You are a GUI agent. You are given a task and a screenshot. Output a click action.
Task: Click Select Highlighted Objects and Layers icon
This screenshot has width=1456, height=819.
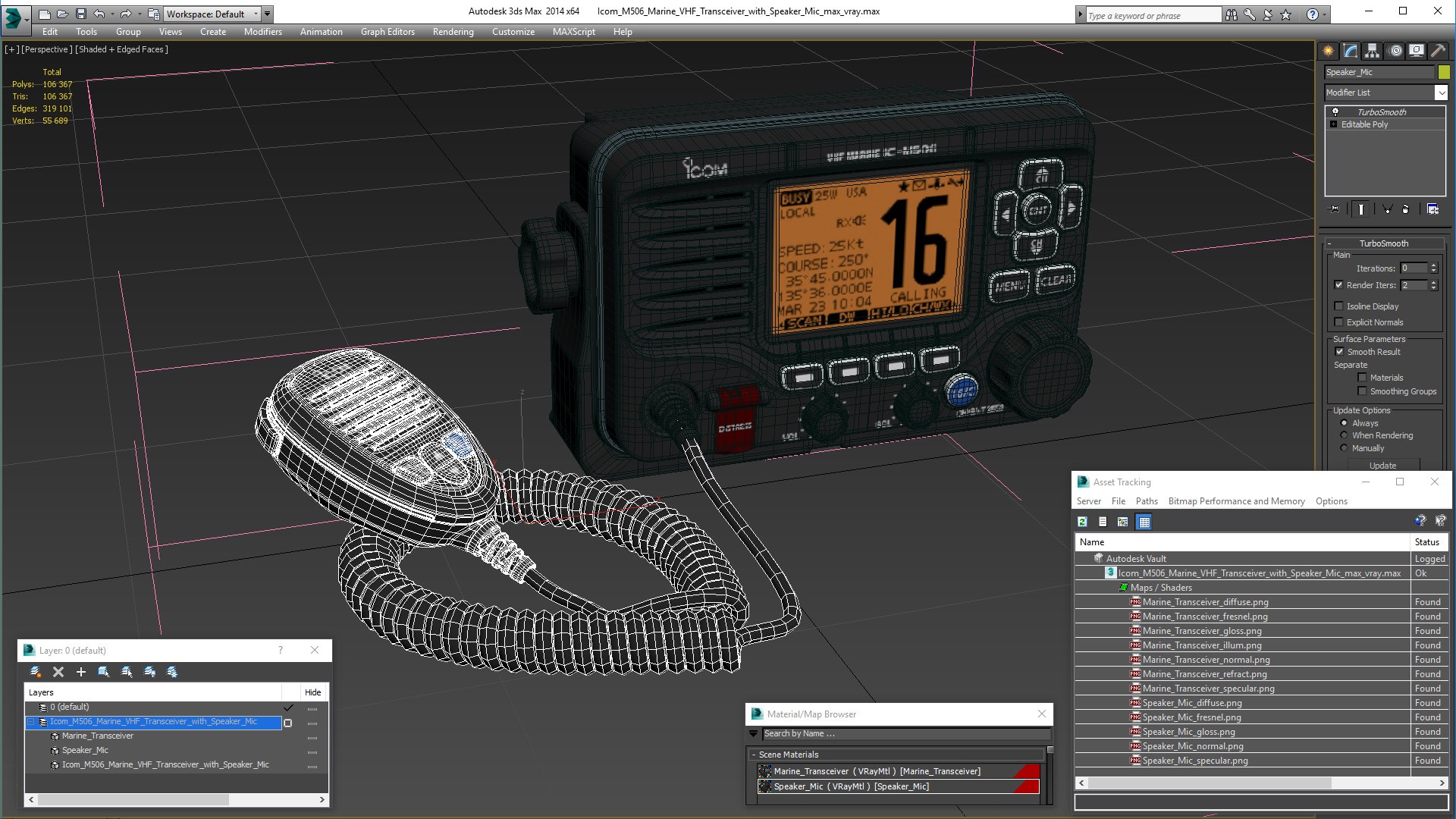coord(104,672)
